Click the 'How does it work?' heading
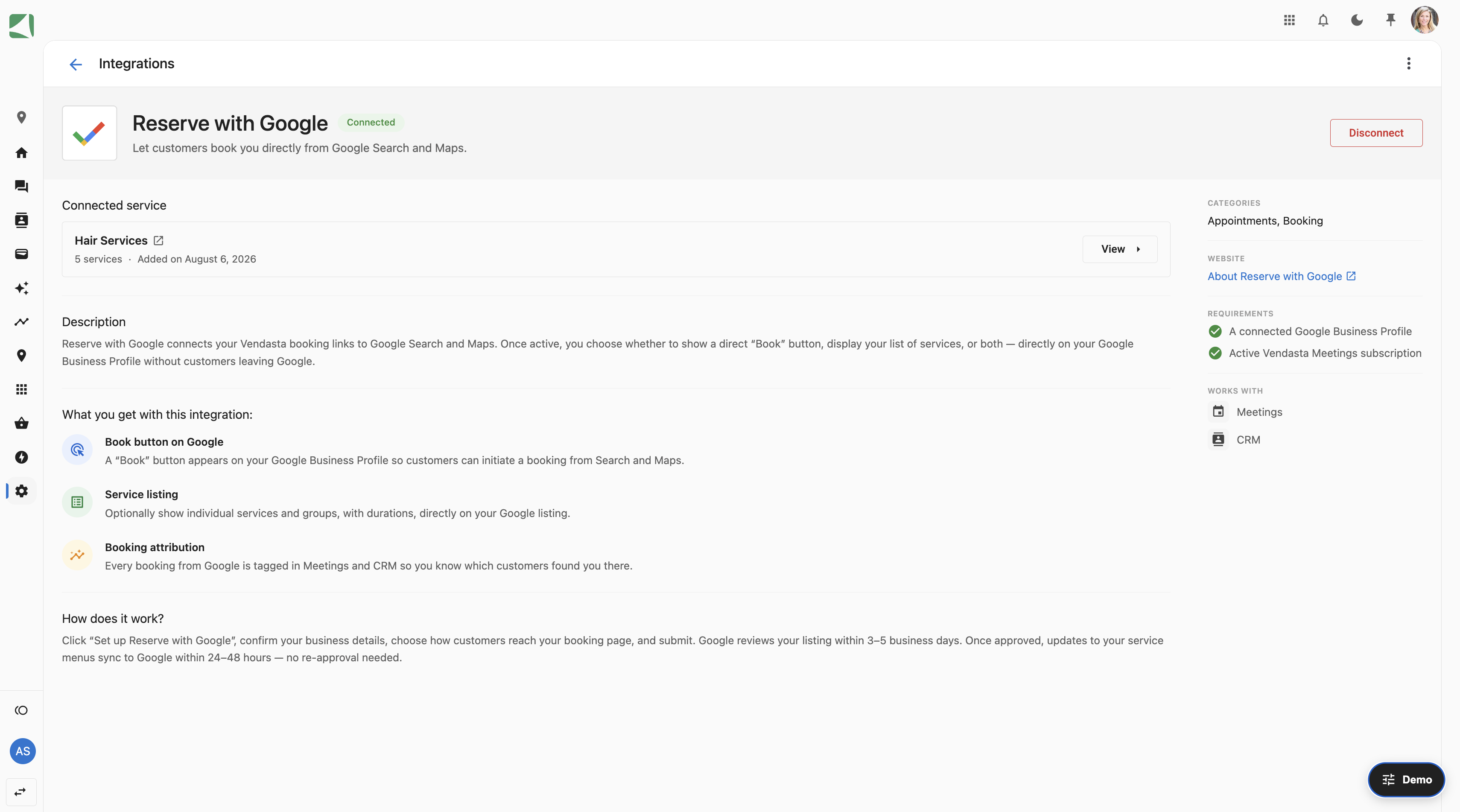1460x812 pixels. pyautogui.click(x=113, y=619)
